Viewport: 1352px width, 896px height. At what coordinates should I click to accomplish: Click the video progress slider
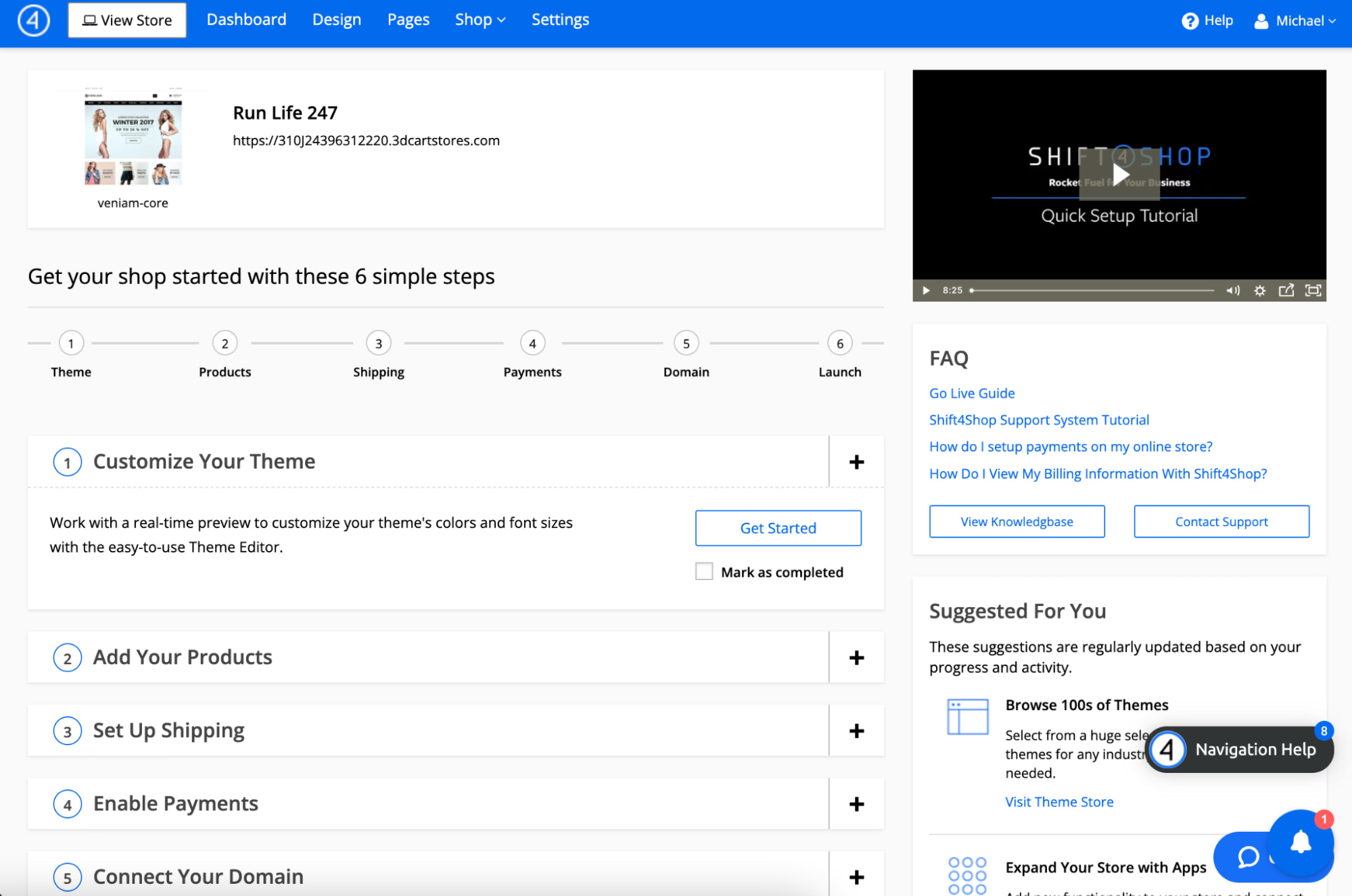pyautogui.click(x=1092, y=290)
